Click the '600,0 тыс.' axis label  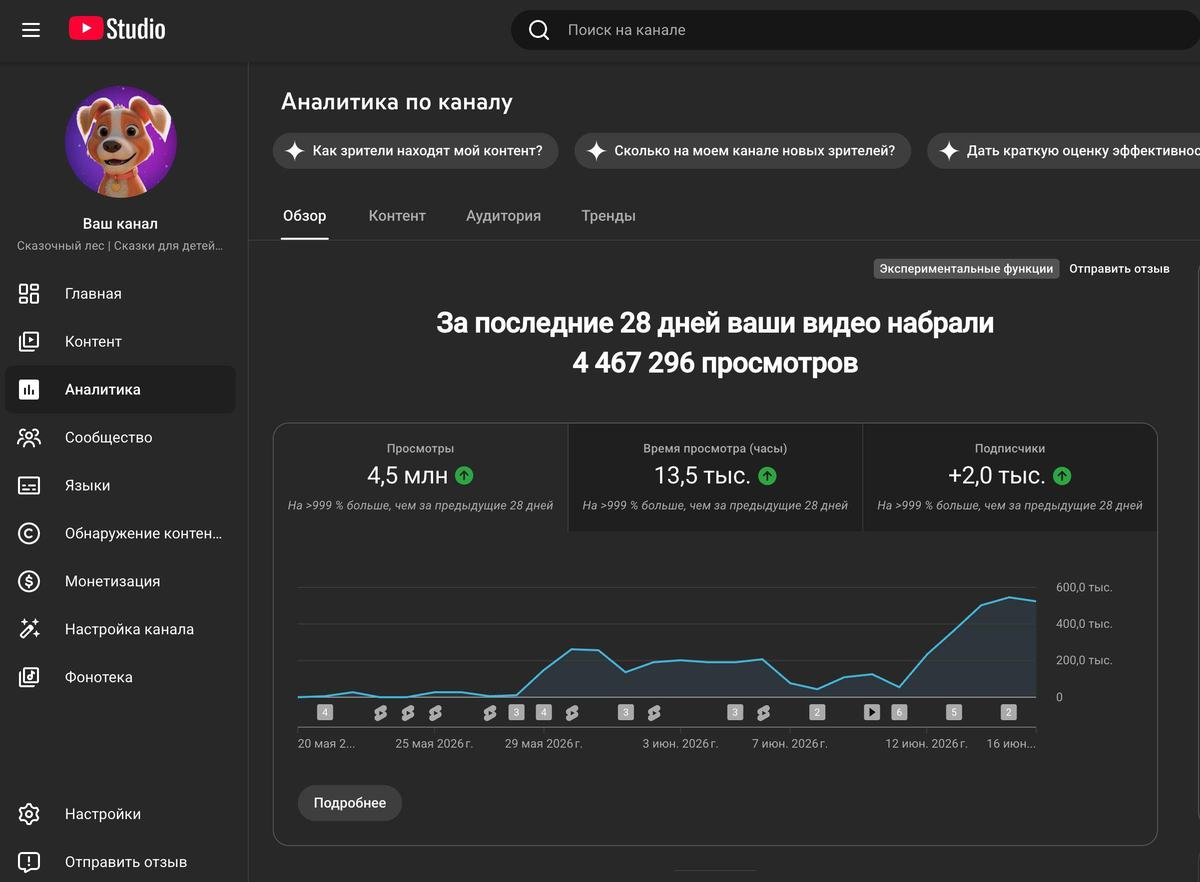(x=1084, y=587)
